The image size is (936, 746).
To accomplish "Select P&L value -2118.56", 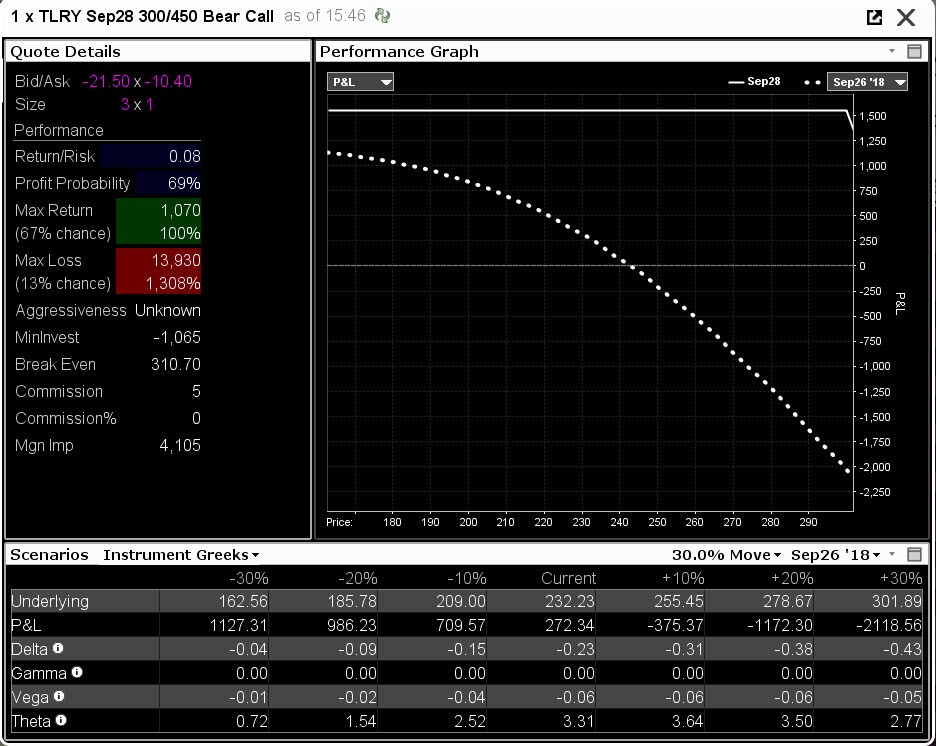I will (889, 625).
